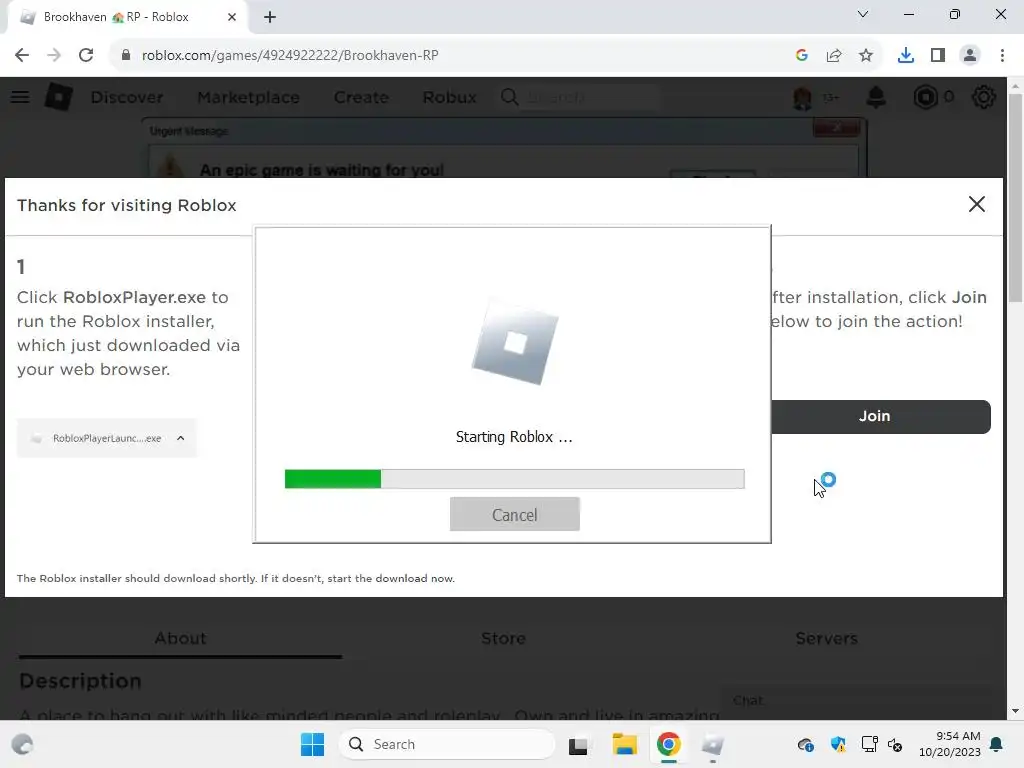Open the Discover menu item

point(127,97)
